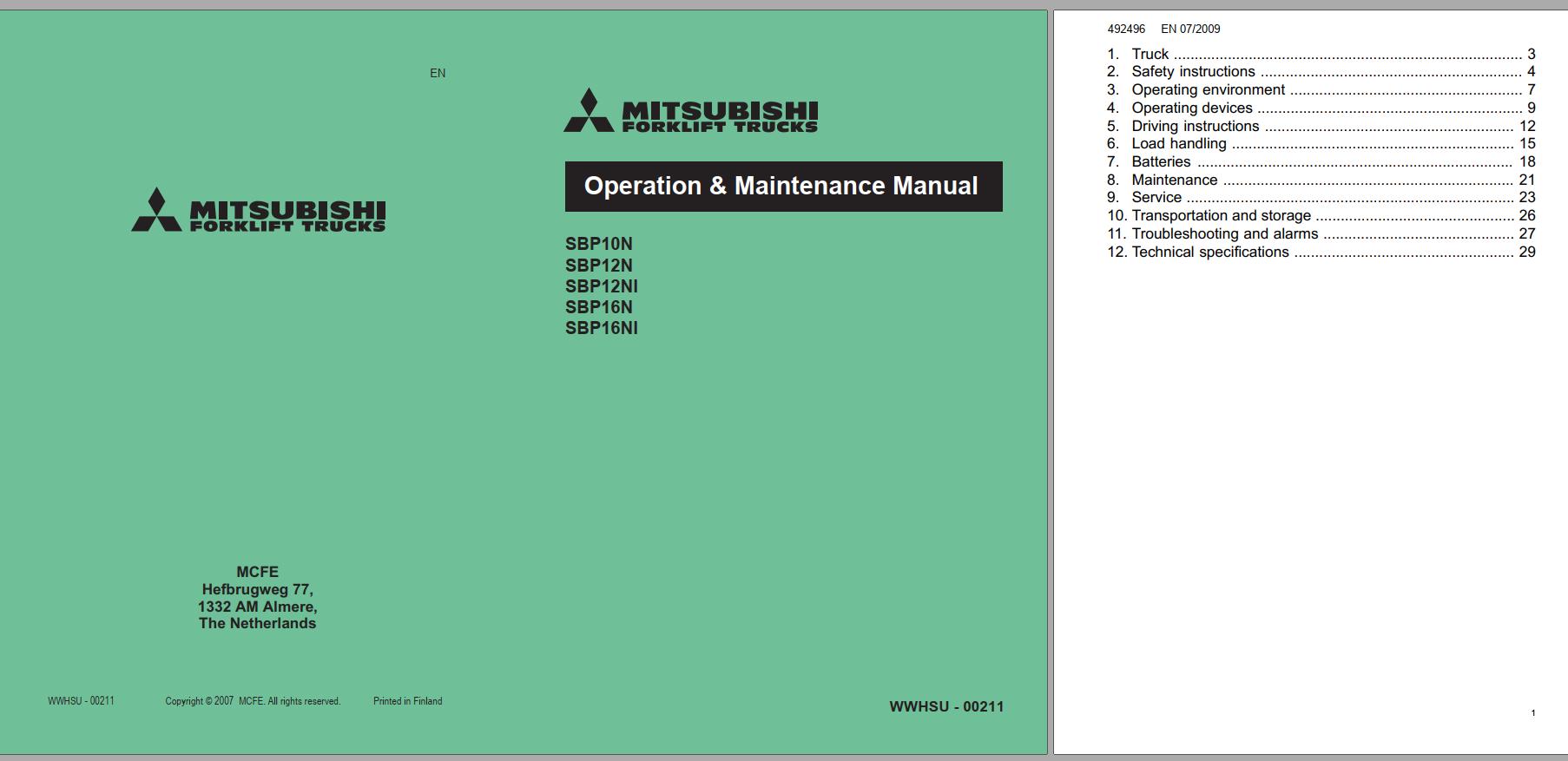Screen dimensions: 1568x761
Task: Click 'EN 07/2009' revision date
Action: [1190, 29]
